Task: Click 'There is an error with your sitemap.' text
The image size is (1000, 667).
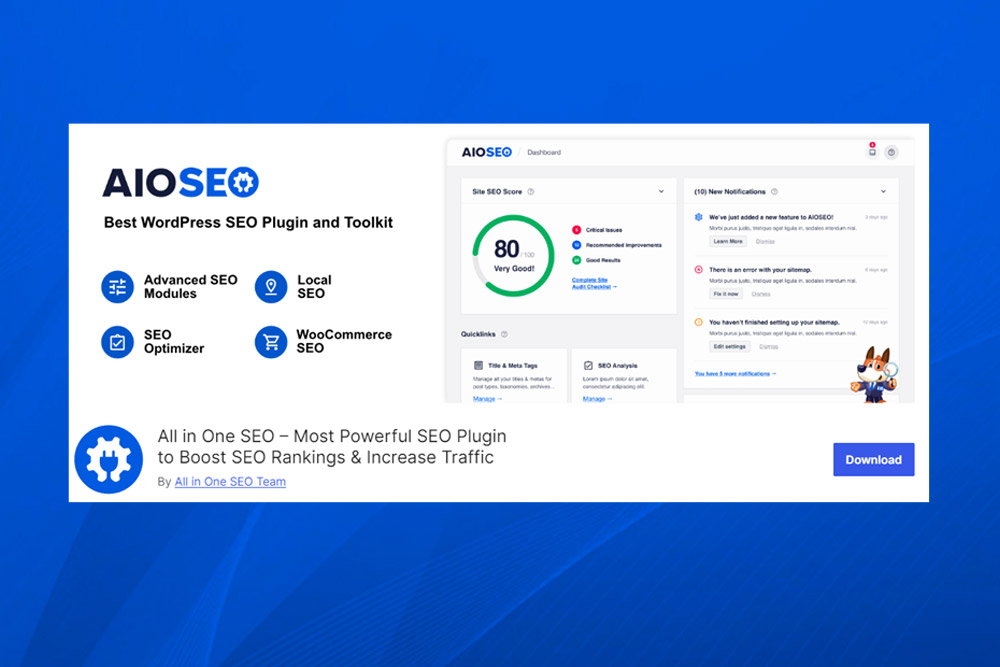Action: 760,270
